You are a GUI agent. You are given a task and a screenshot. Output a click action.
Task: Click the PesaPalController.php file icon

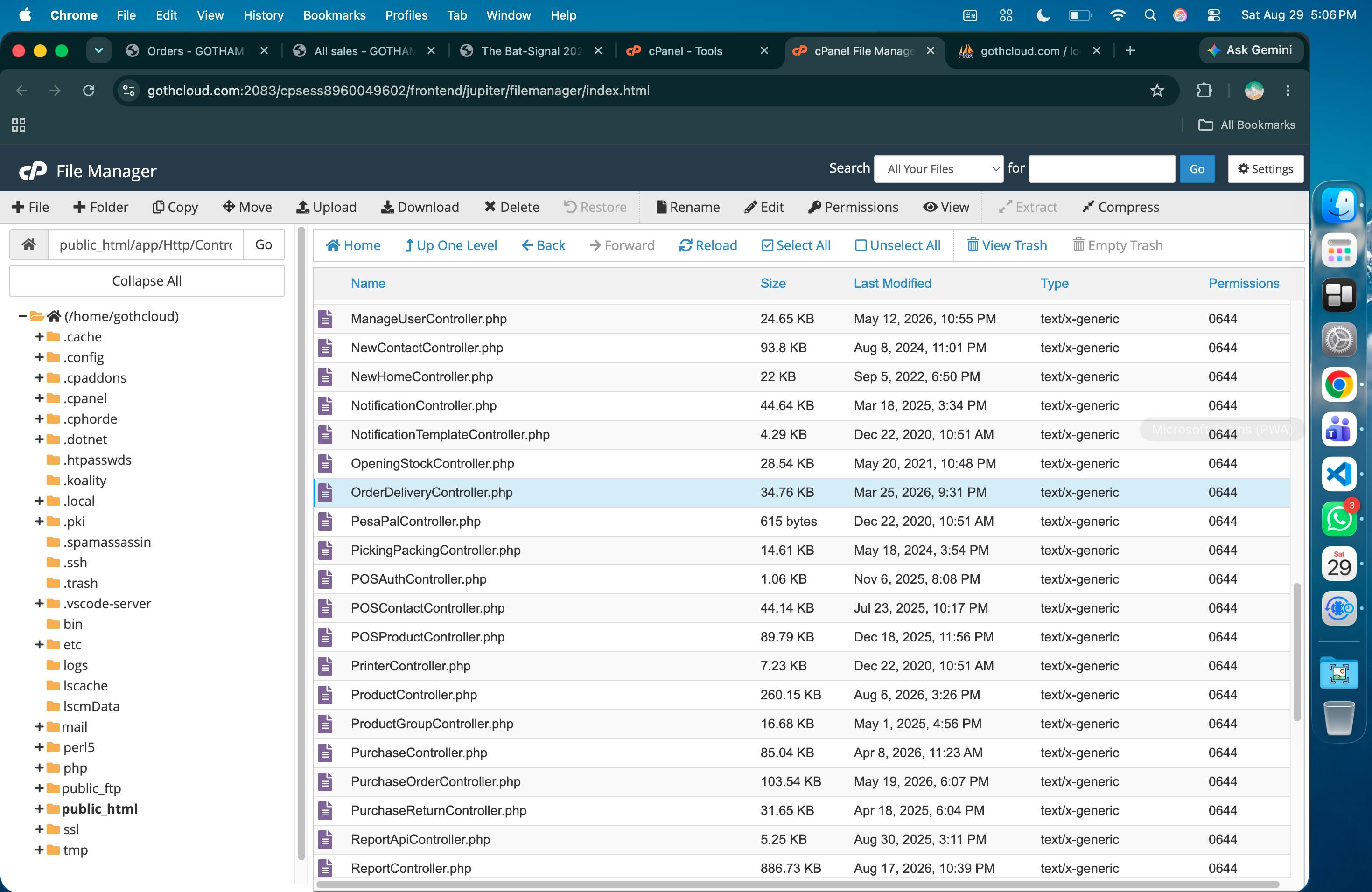(325, 521)
